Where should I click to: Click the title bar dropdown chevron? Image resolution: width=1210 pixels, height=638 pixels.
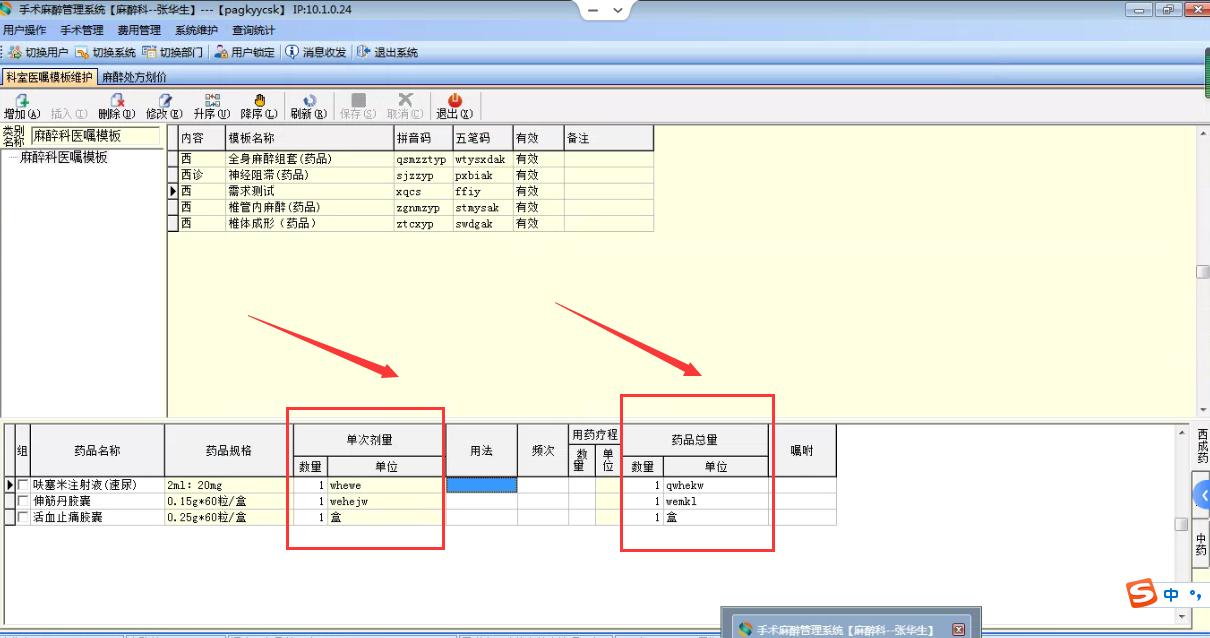[x=618, y=11]
